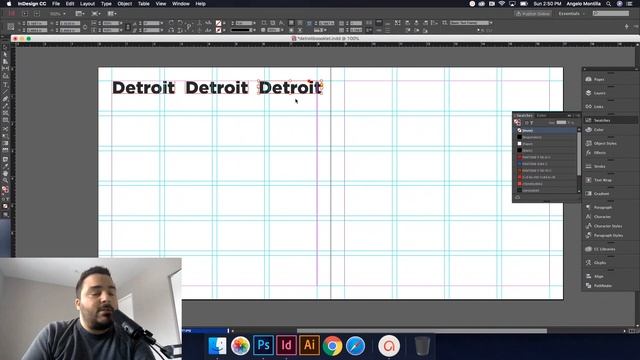Open the Layout menu
Image resolution: width=640 pixels, height=360 pixels.
[87, 4]
